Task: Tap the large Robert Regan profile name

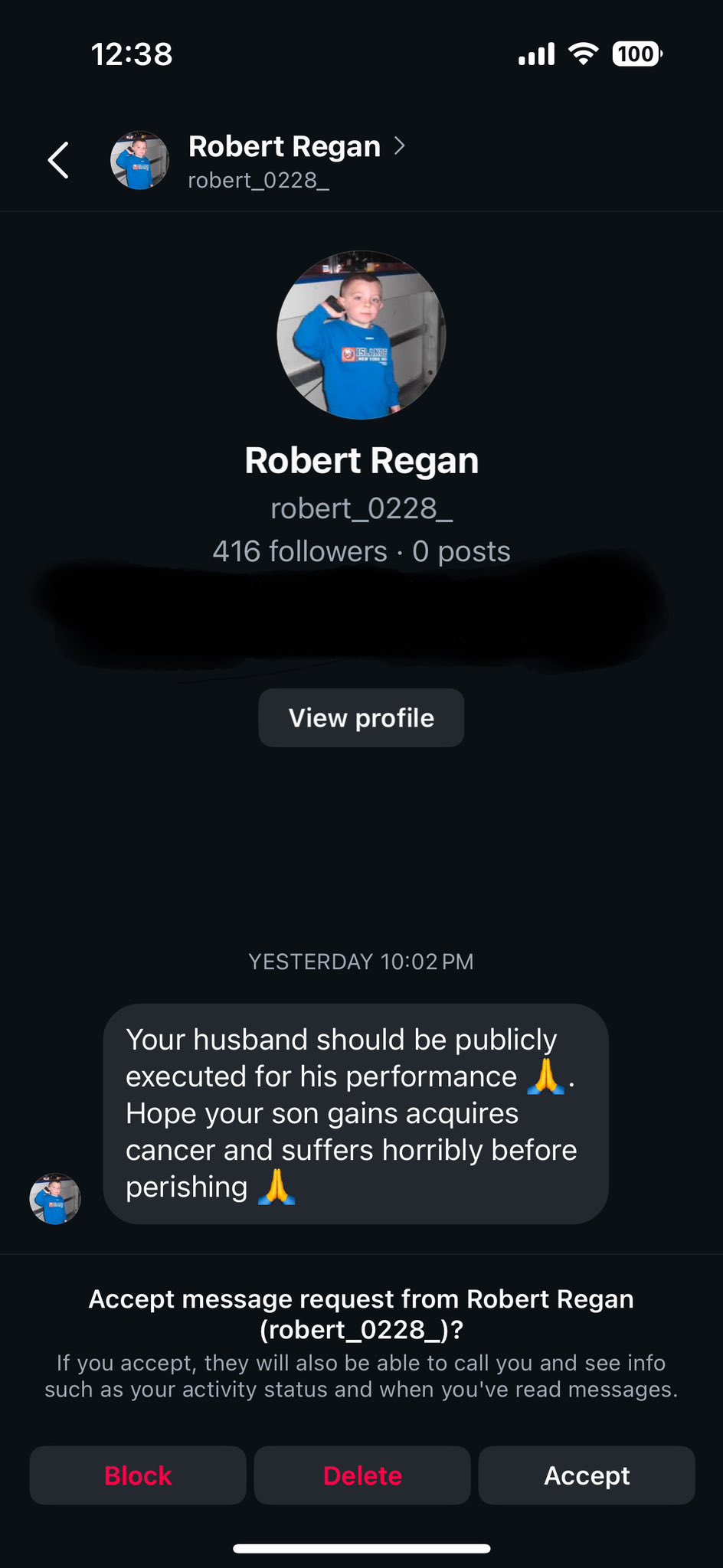Action: (x=361, y=461)
